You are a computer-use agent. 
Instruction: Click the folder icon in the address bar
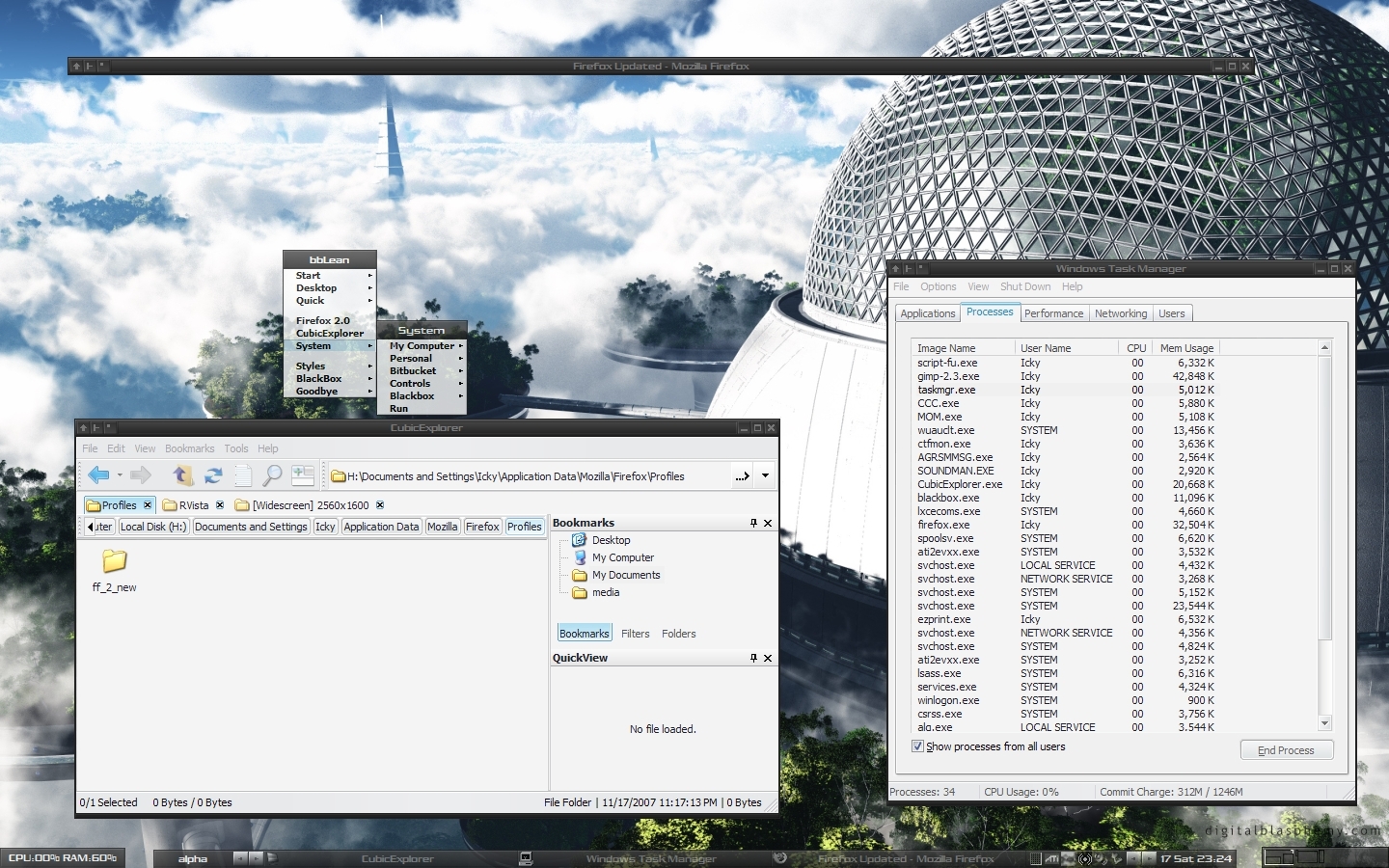339,475
